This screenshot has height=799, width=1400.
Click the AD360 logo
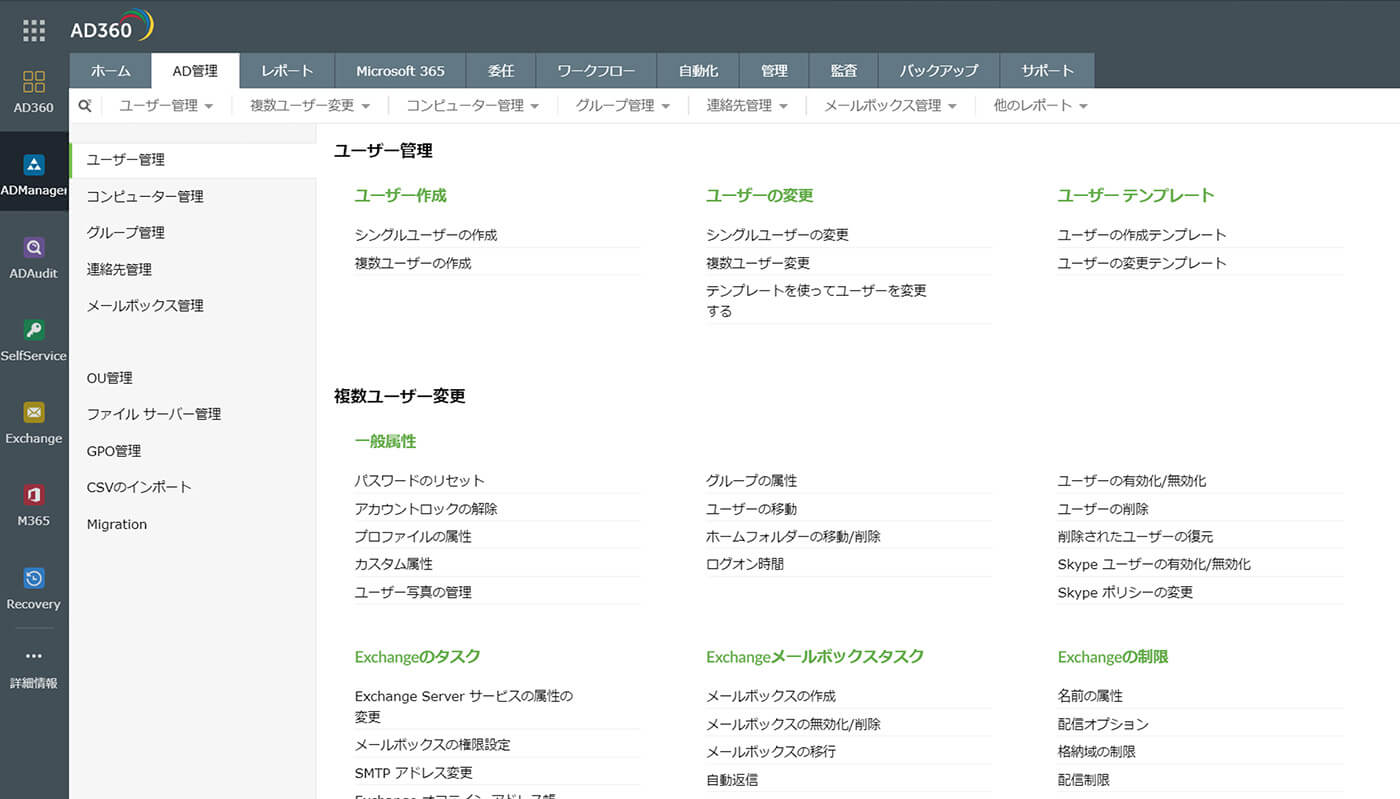[x=111, y=27]
